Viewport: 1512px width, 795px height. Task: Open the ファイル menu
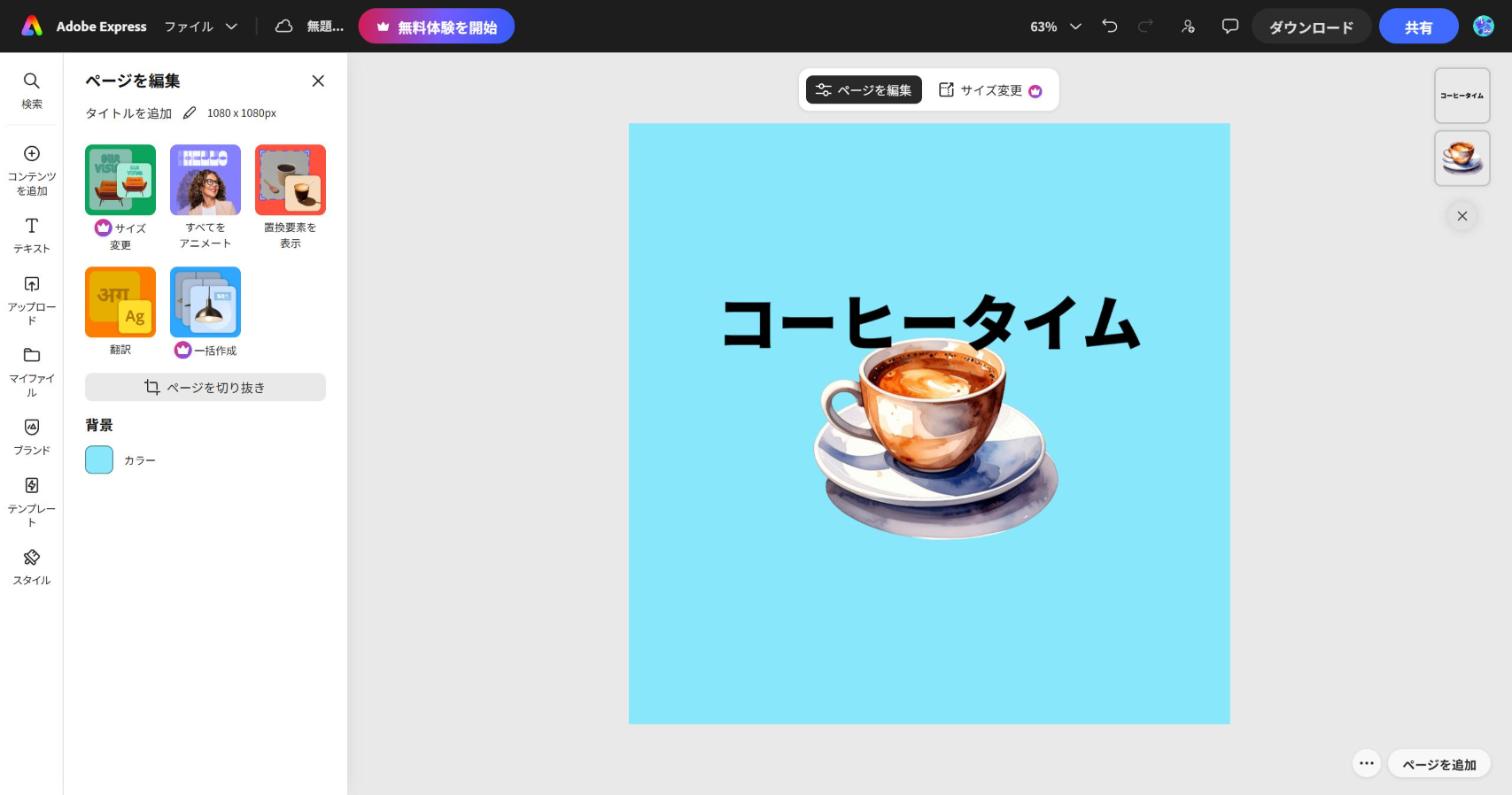click(x=201, y=26)
